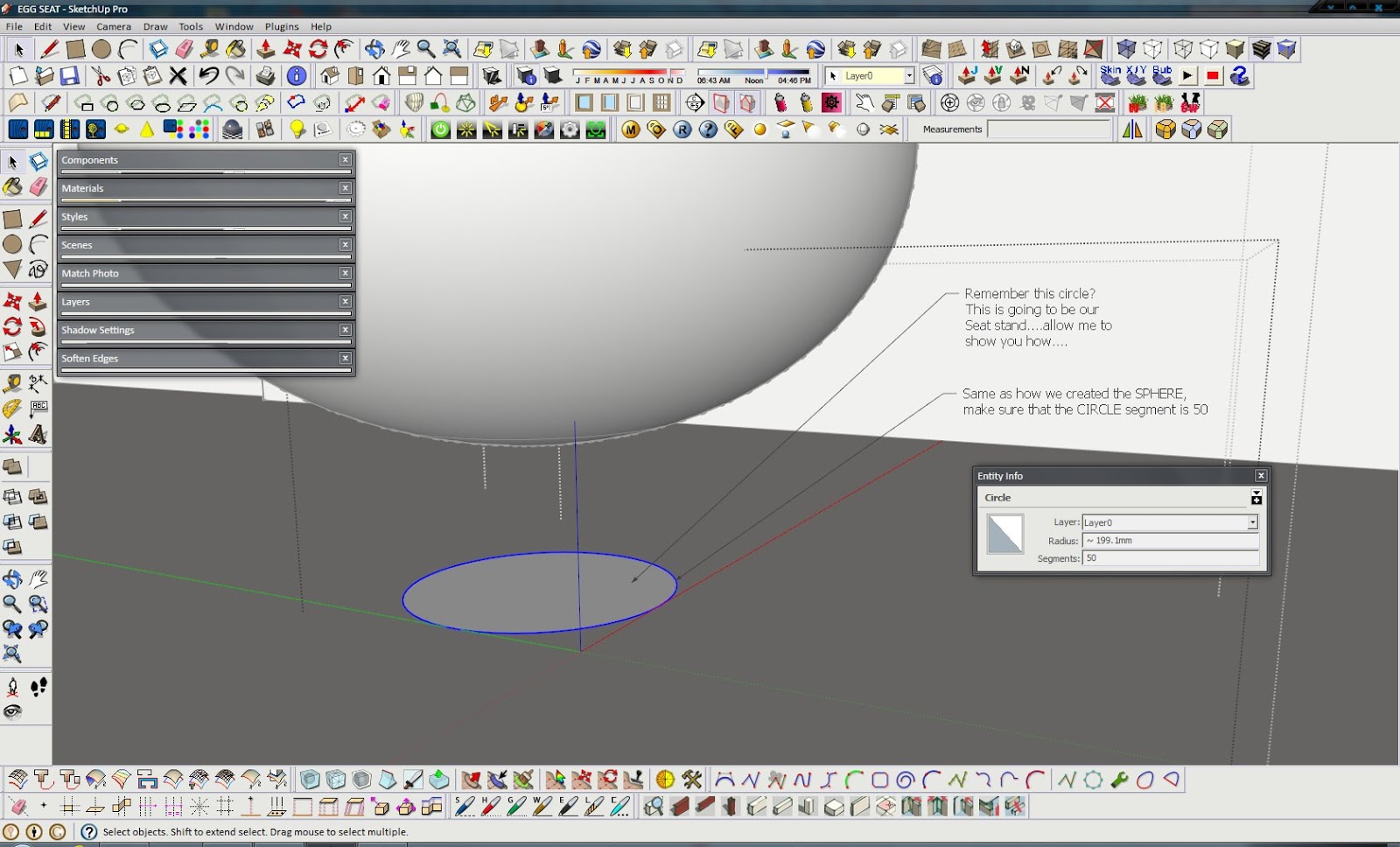
Task: Select the Walk tool footprints icon
Action: [x=38, y=687]
